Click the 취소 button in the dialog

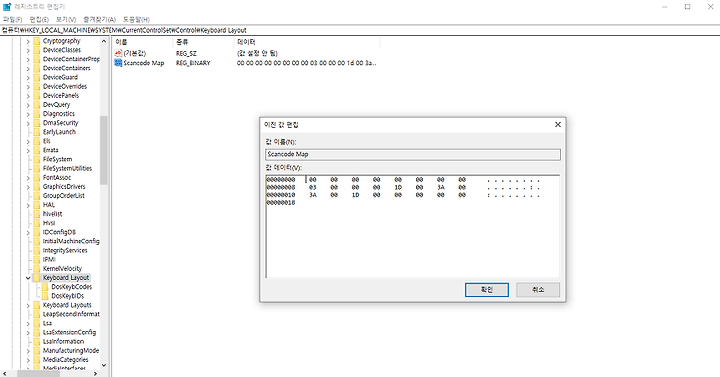coord(538,290)
